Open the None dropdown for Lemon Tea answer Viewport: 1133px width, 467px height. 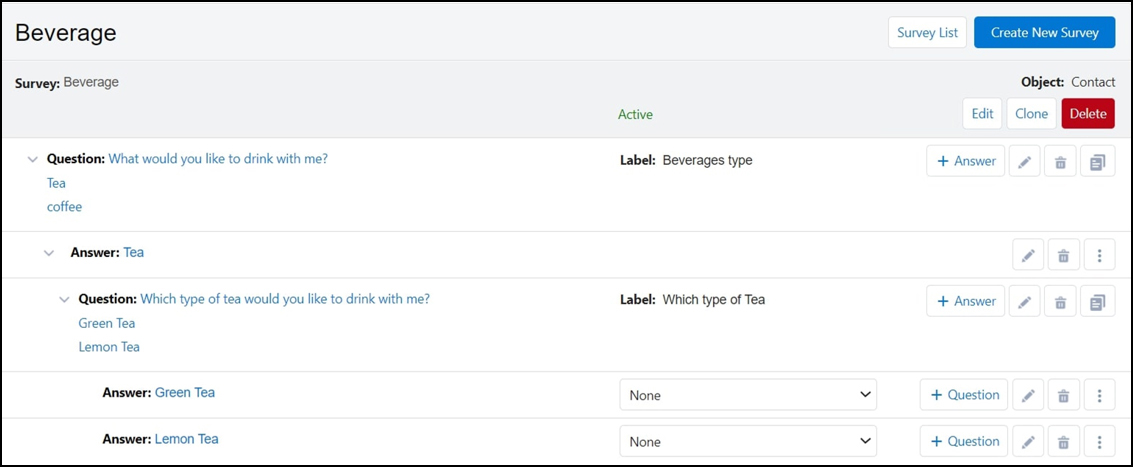pos(748,441)
